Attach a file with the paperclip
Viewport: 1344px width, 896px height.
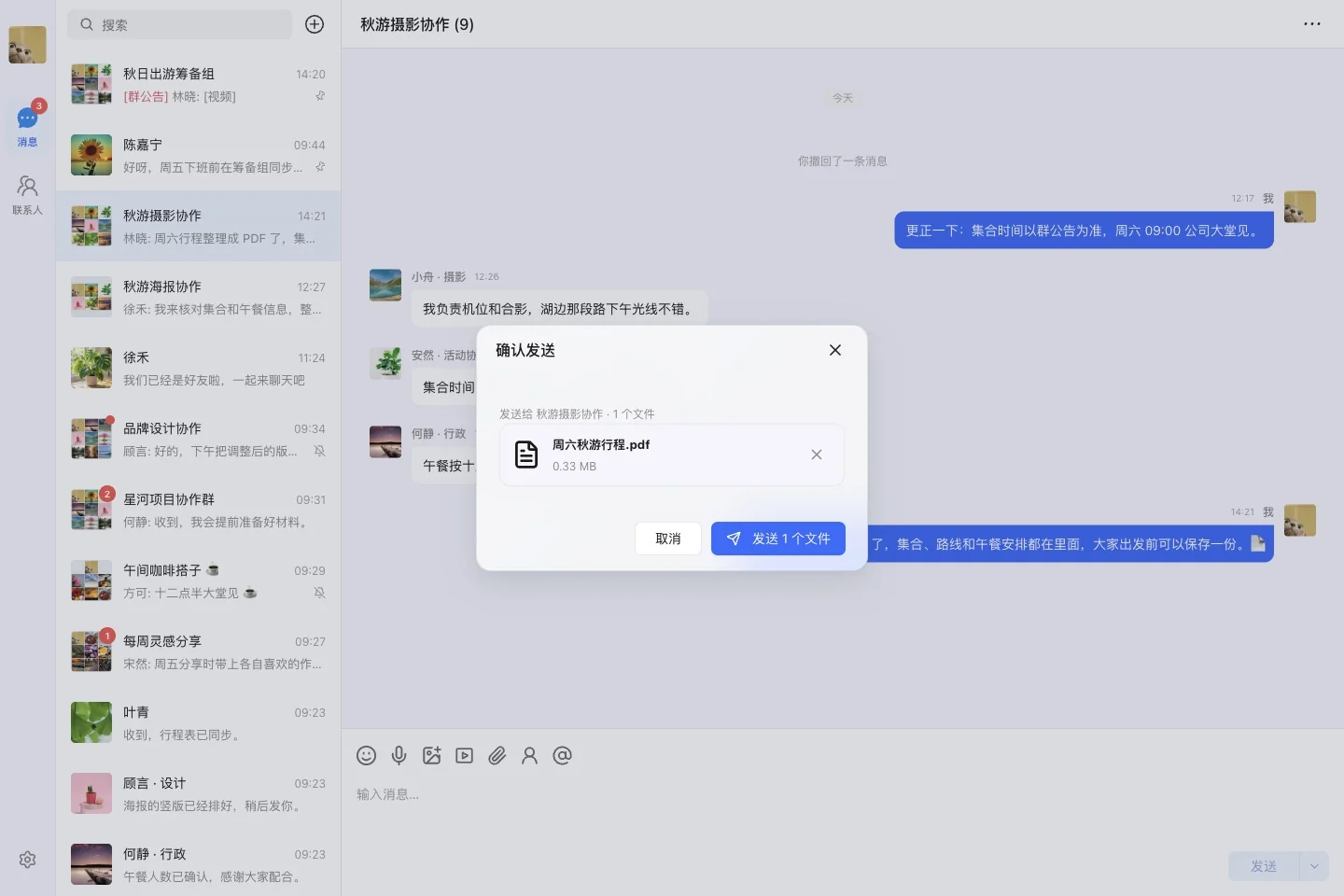(x=497, y=756)
